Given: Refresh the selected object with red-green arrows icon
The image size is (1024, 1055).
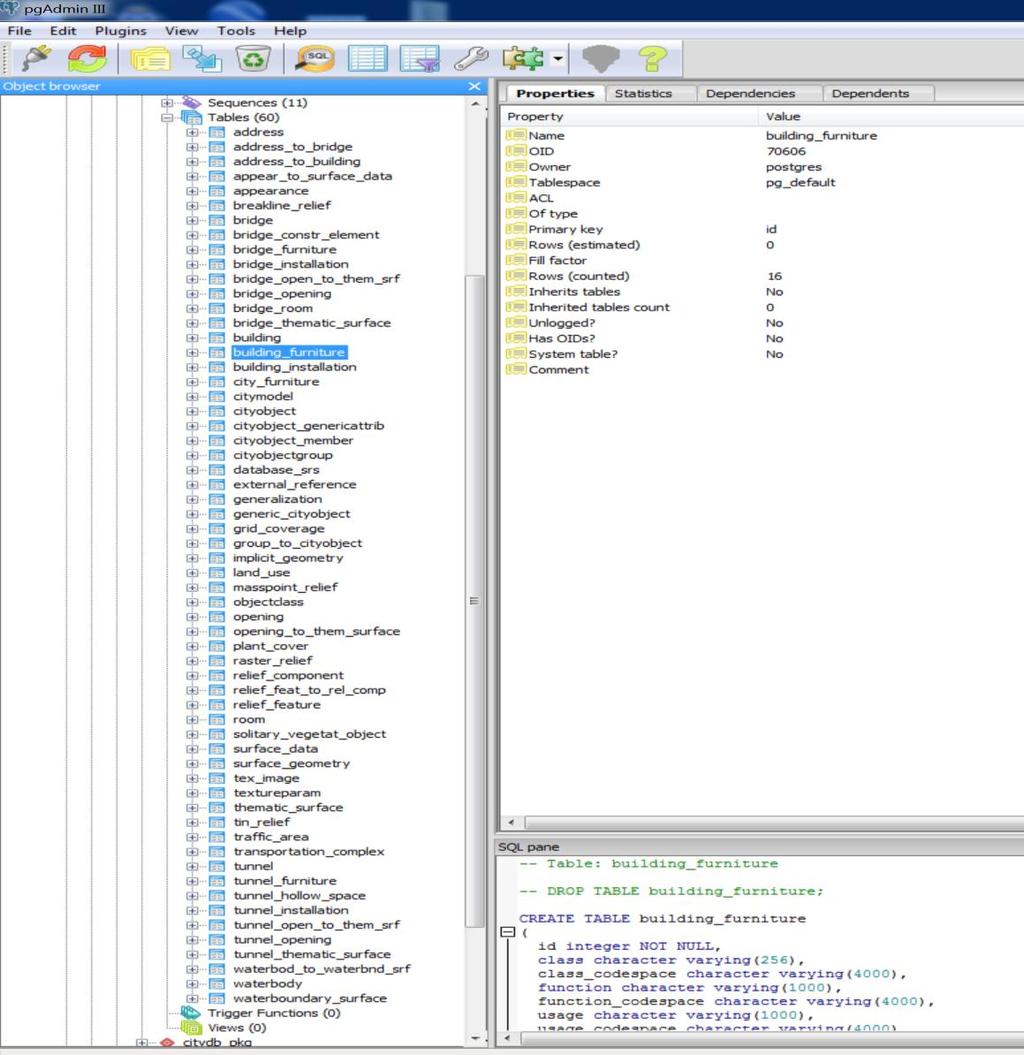Looking at the screenshot, I should click(87, 59).
